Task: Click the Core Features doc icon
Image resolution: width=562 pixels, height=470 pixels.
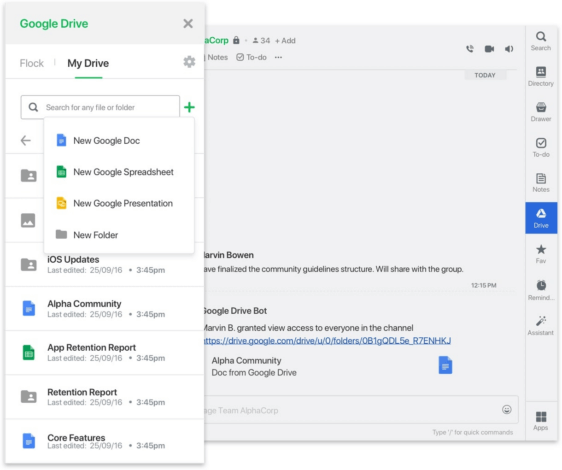Action: coord(29,441)
